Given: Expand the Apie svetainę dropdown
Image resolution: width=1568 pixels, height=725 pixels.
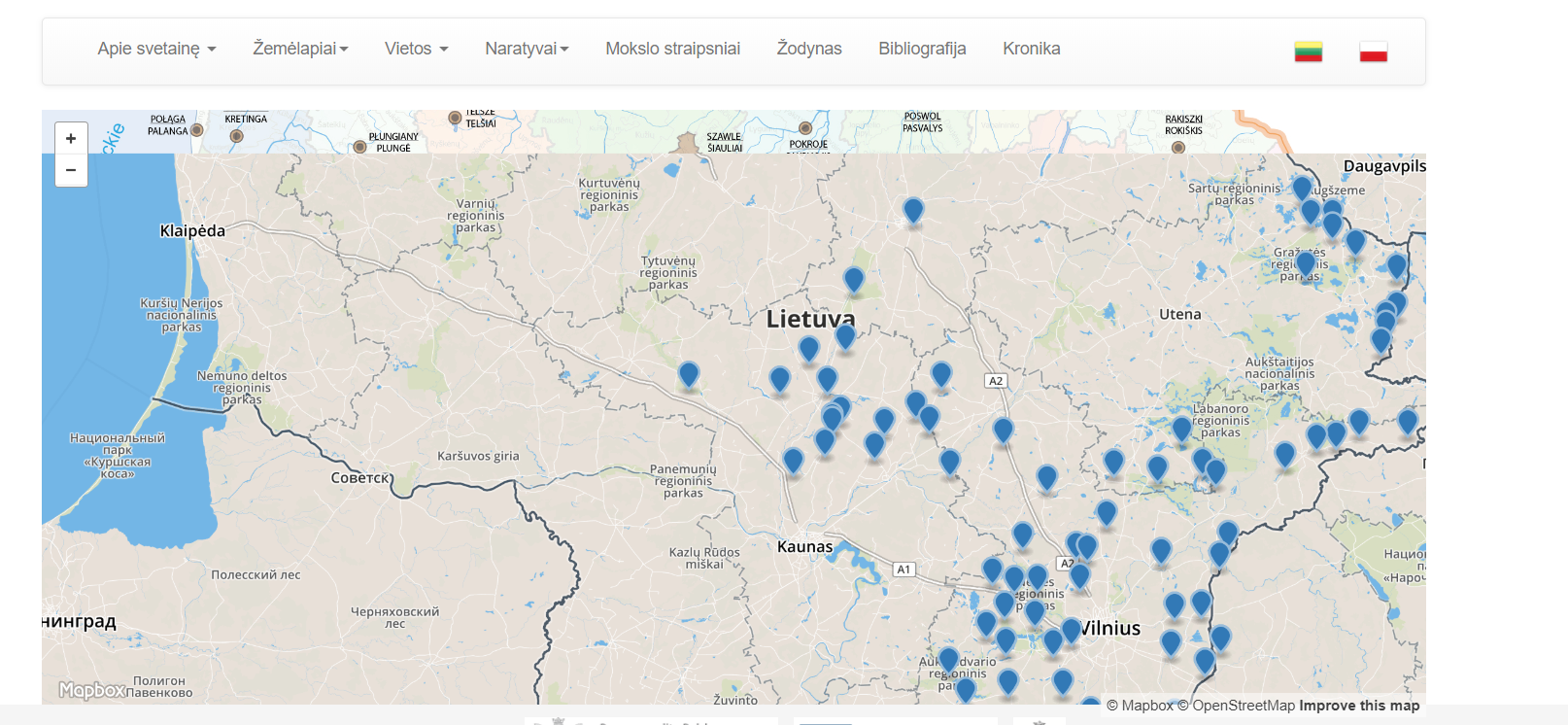Looking at the screenshot, I should [x=156, y=49].
